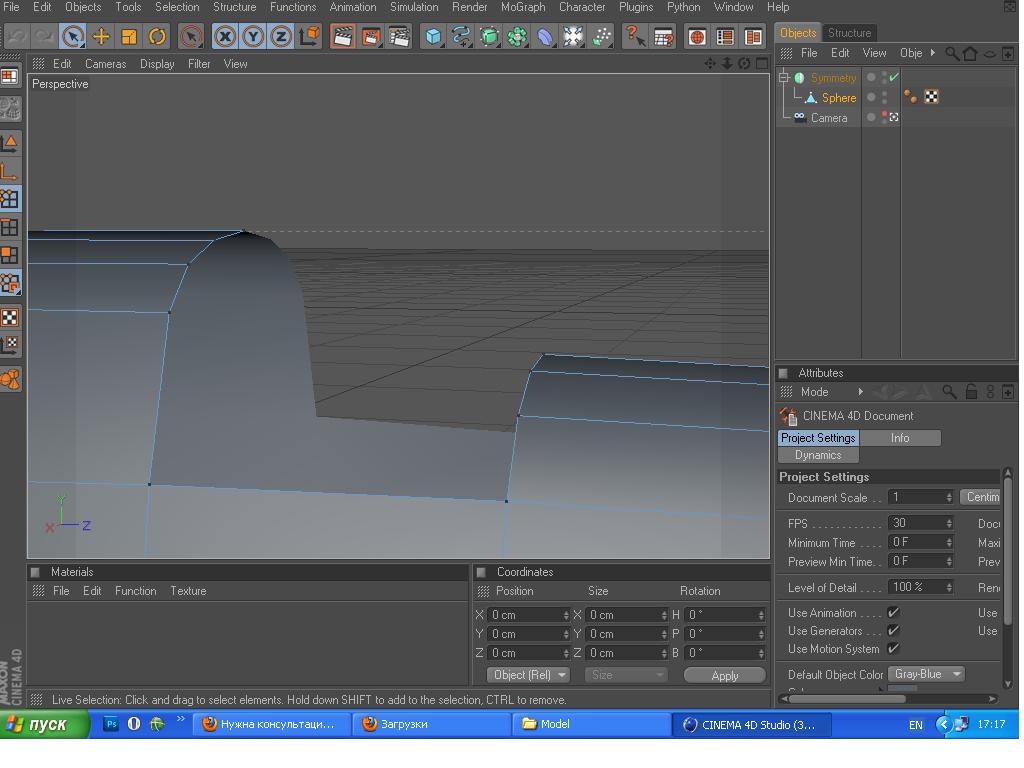The width and height of the screenshot is (1024, 768).
Task: Toggle the Symmetry object's green enable checkmark
Action: (894, 77)
